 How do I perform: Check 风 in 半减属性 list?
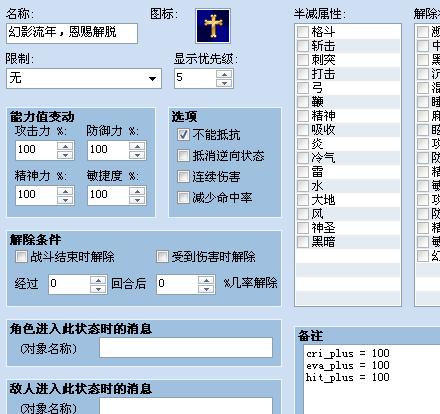tap(303, 214)
